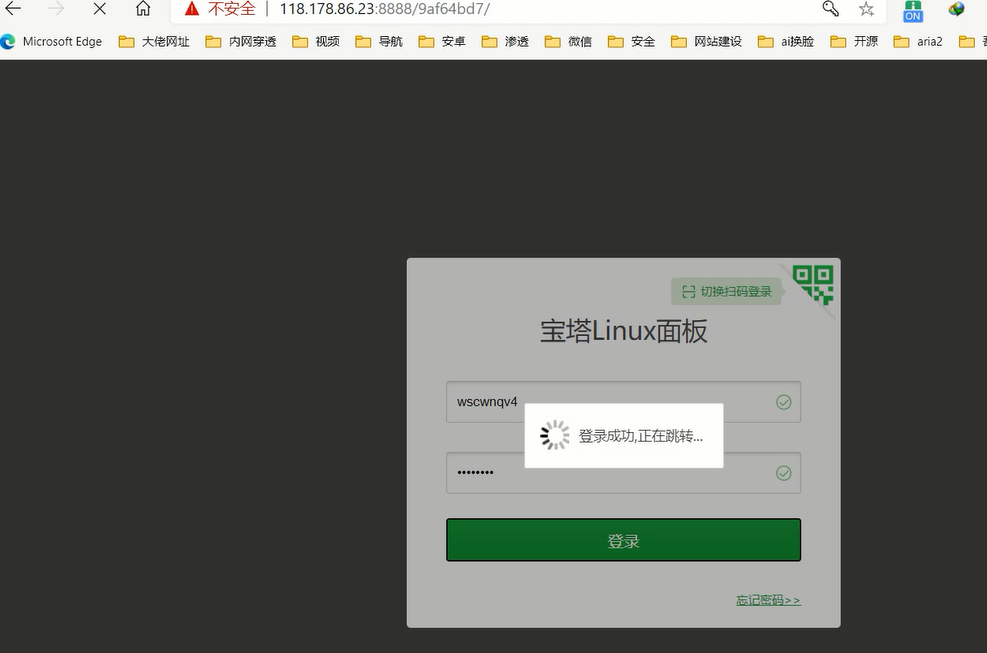Open the 安全 bookmark folder
Image resolution: width=987 pixels, height=653 pixels.
coord(631,42)
